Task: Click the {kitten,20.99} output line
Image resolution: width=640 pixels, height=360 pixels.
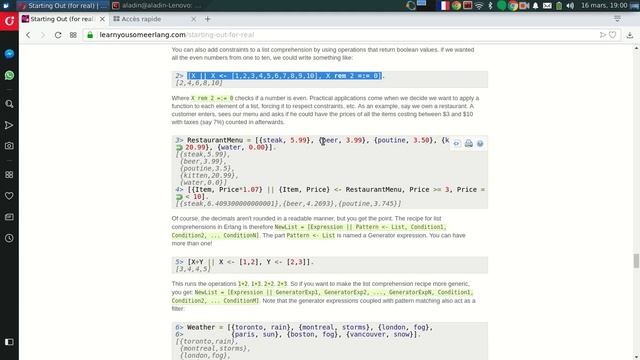Action: (209, 176)
